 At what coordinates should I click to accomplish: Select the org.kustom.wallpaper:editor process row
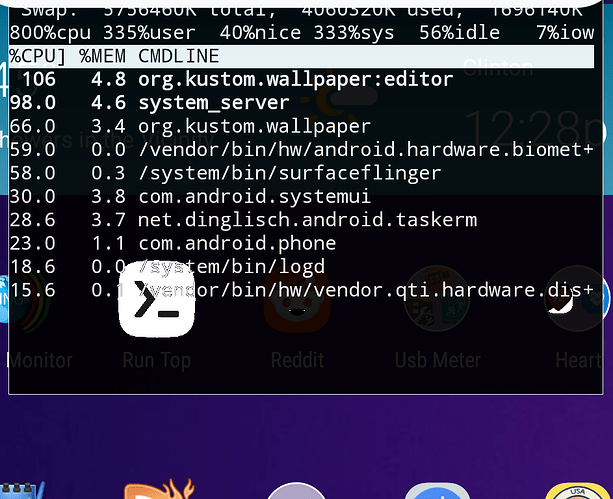301,79
